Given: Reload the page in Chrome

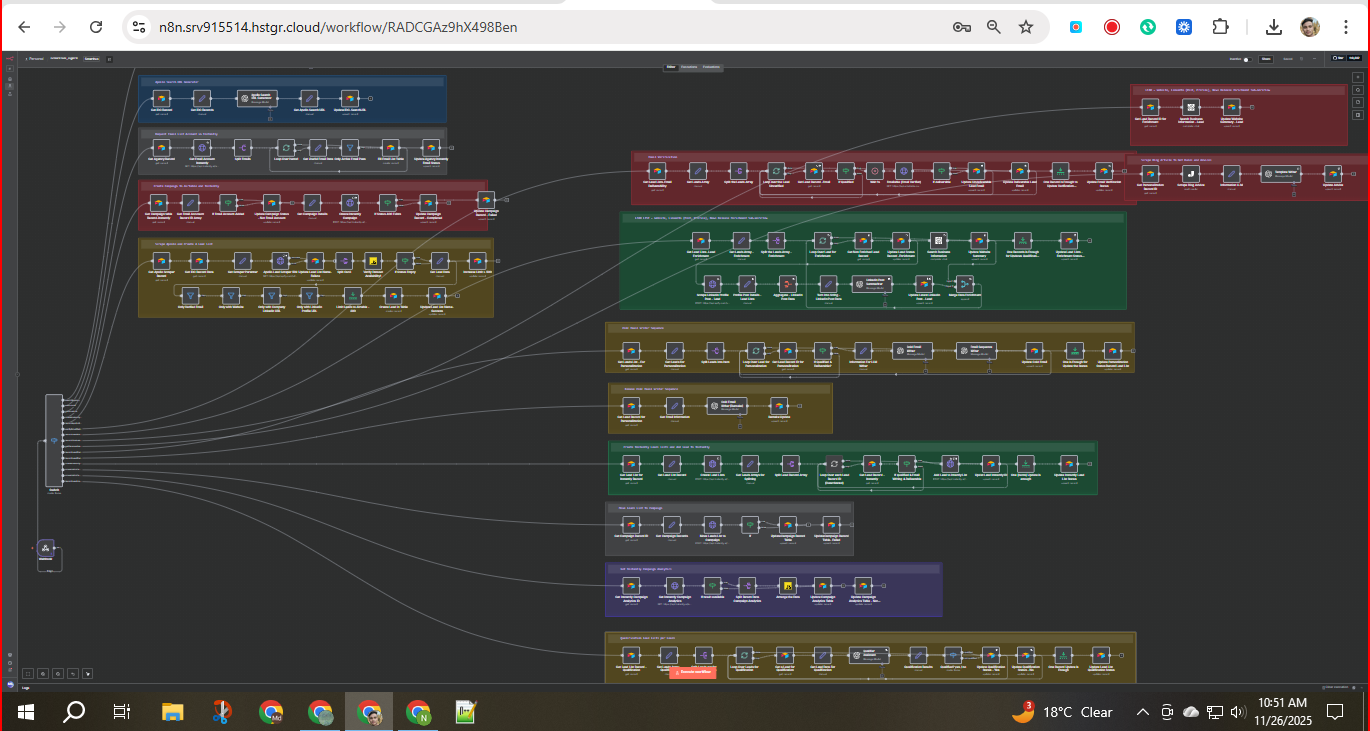Looking at the screenshot, I should click(x=96, y=27).
